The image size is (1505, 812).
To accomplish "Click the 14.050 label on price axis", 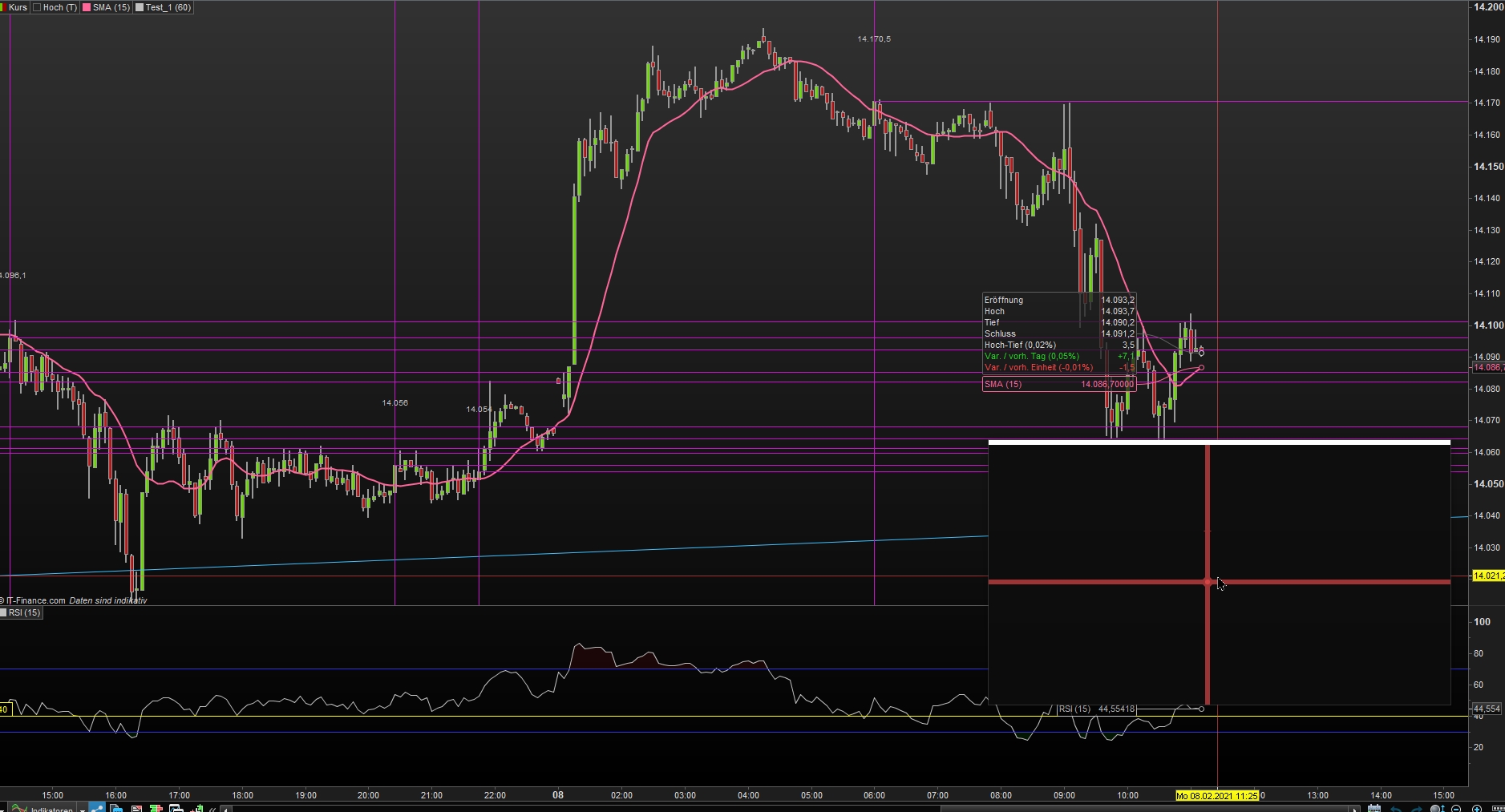I will coord(1488,484).
